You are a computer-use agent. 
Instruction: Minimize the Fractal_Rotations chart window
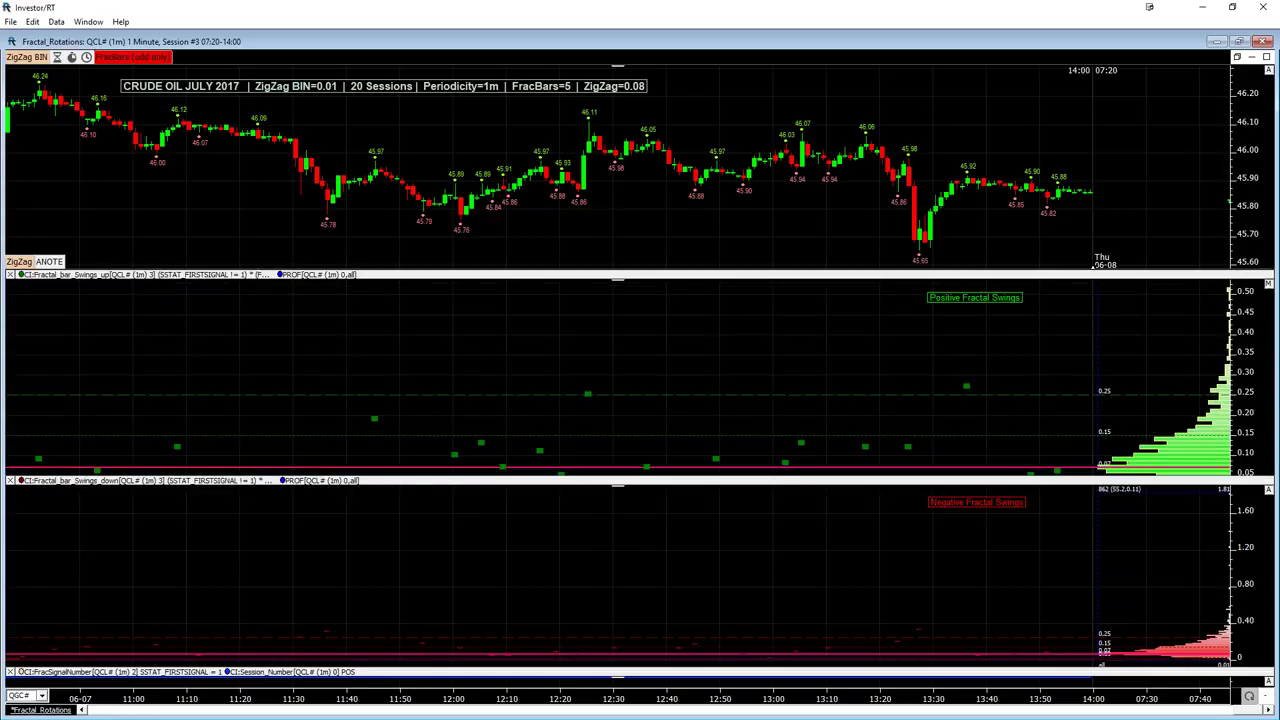[x=1217, y=41]
